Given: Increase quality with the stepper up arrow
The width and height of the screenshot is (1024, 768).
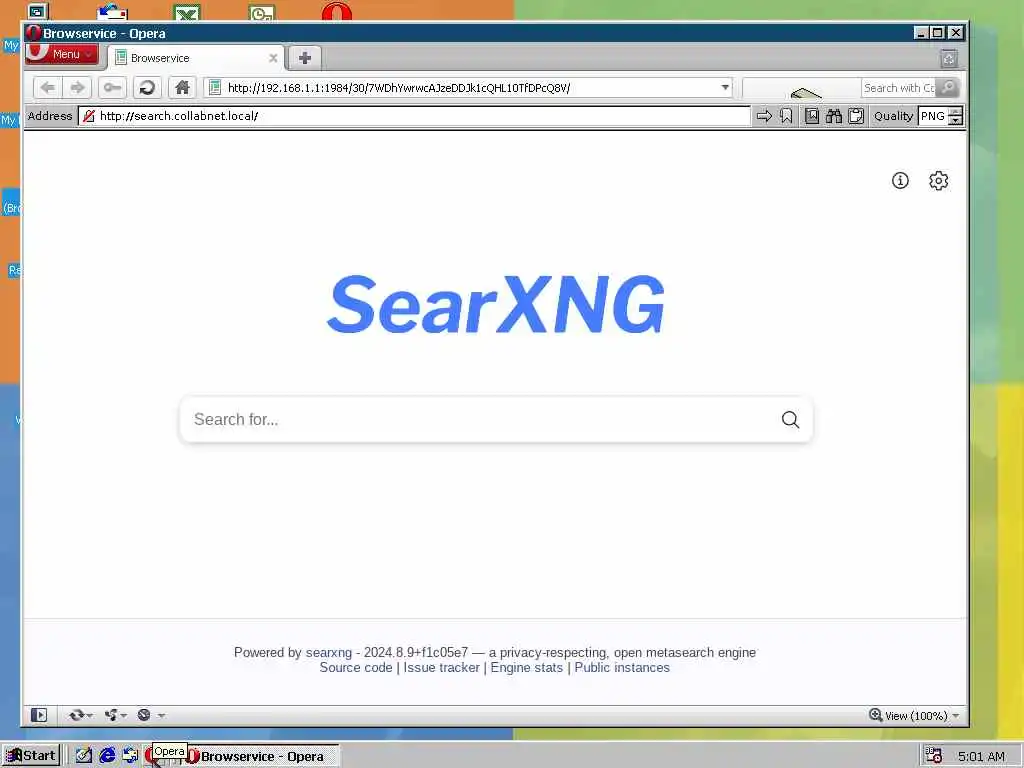Looking at the screenshot, I should point(955,112).
